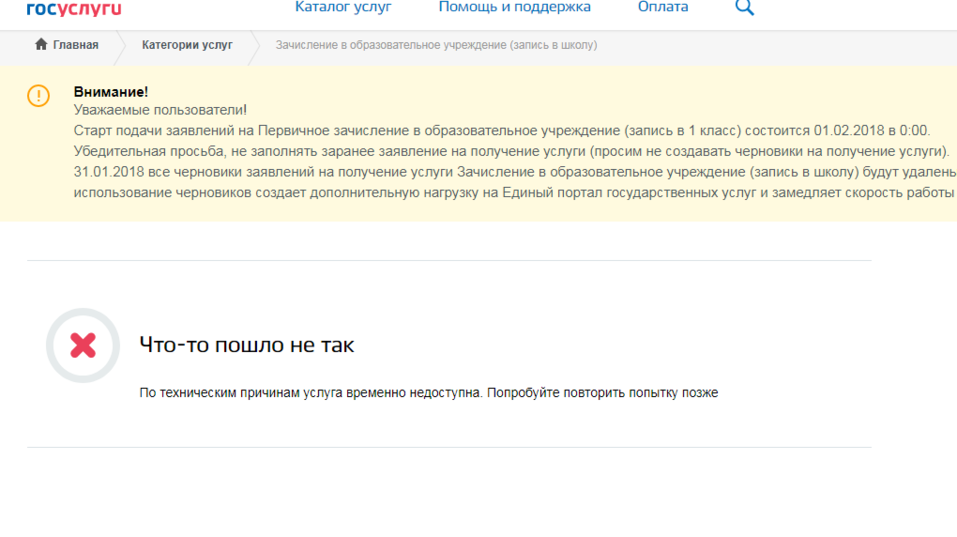957x537 pixels.
Task: Navigate to Главная breadcrumb link
Action: pyautogui.click(x=75, y=45)
